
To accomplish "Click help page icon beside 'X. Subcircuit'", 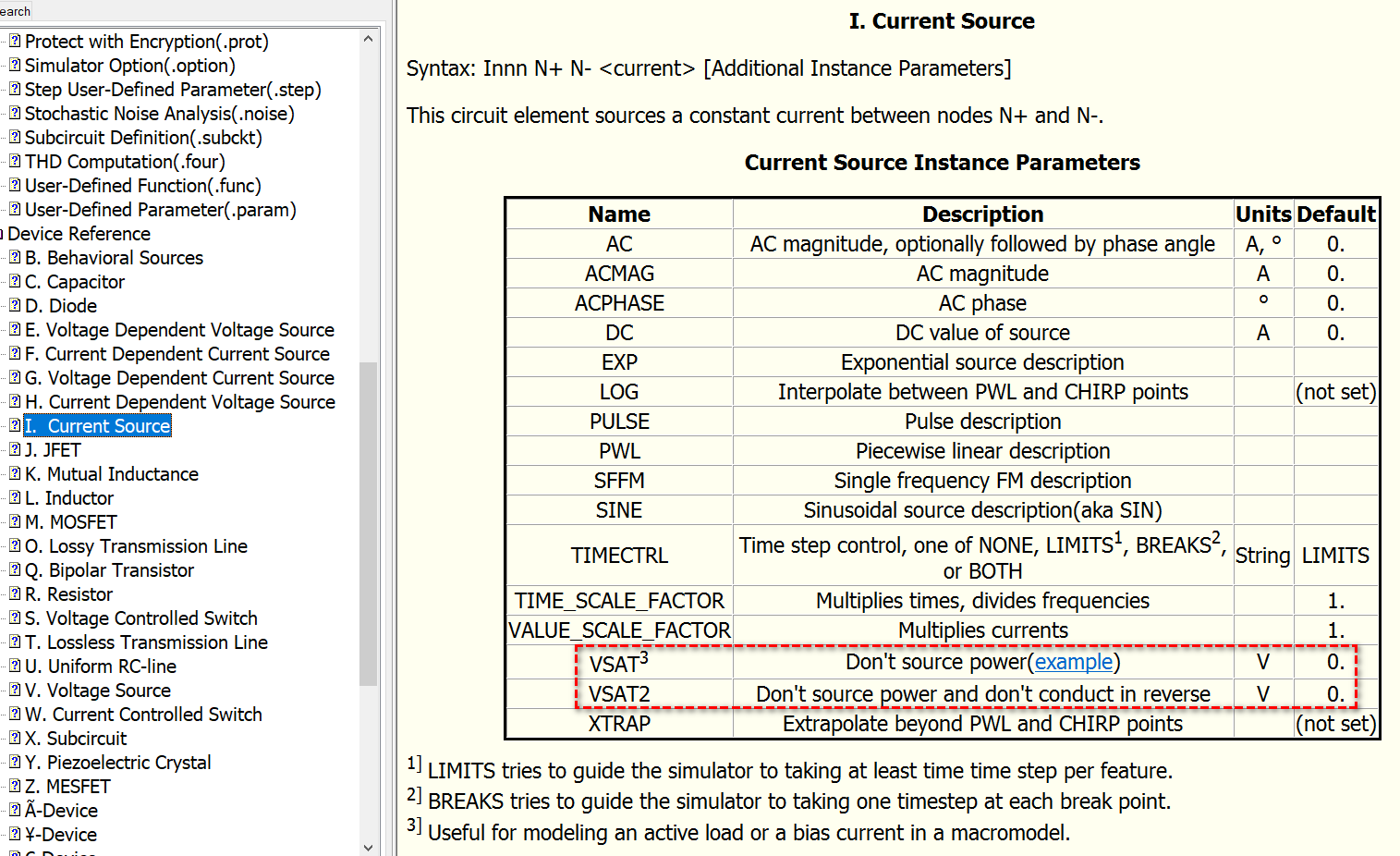I will point(15,738).
